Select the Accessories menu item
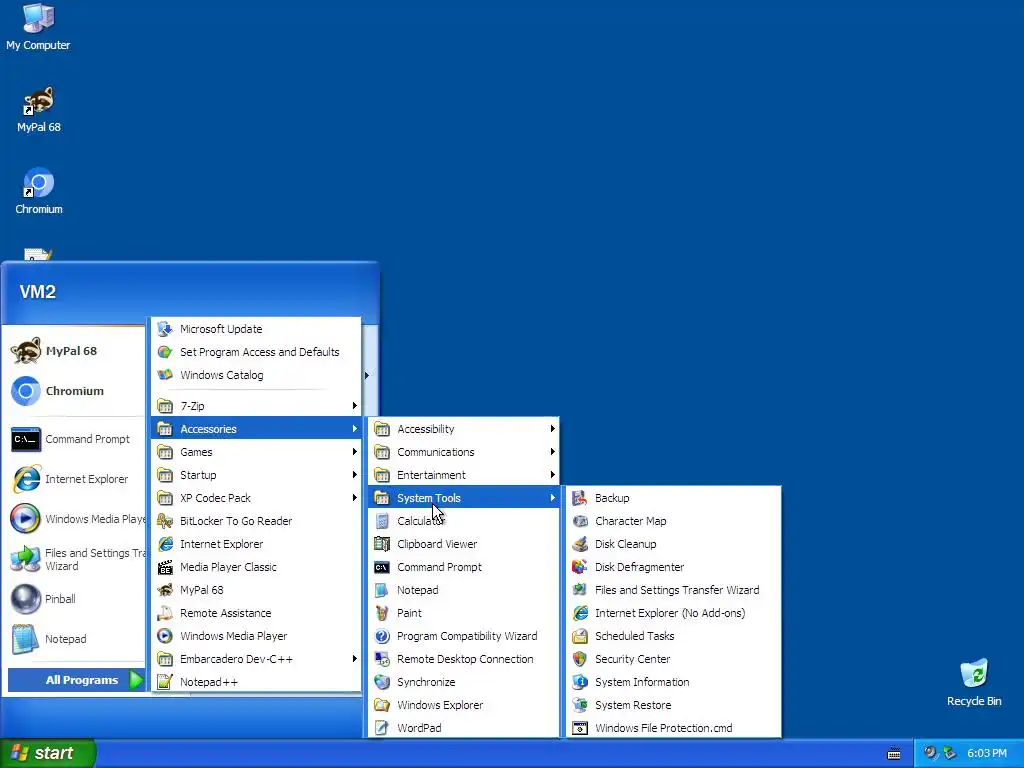 [x=256, y=428]
